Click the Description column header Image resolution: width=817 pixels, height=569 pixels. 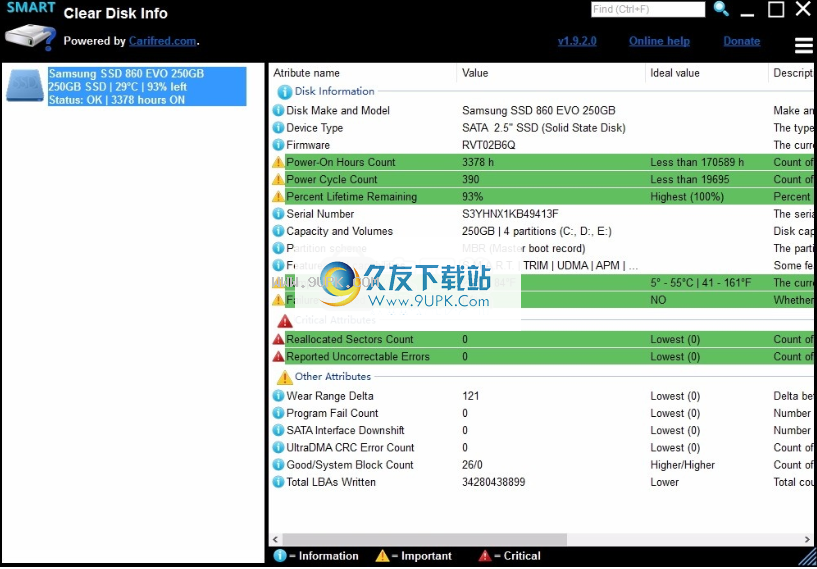[791, 73]
